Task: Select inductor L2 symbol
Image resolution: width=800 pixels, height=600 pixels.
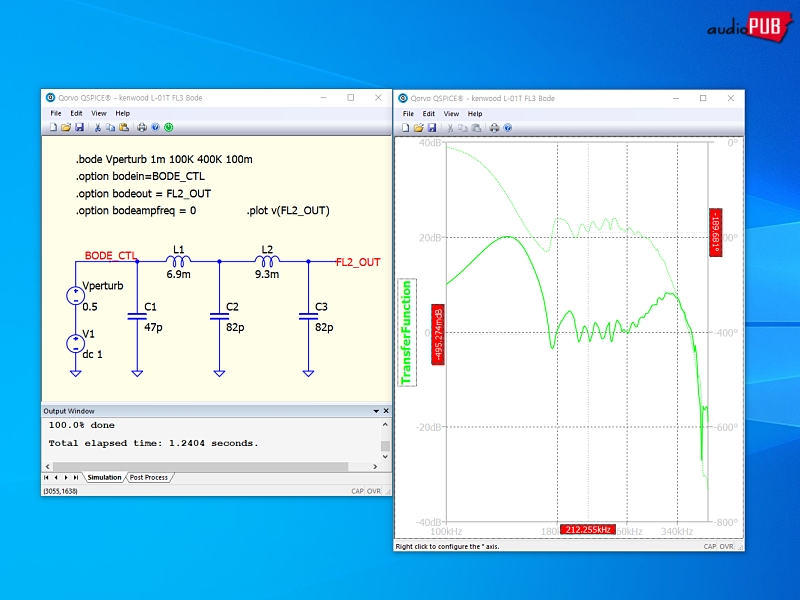Action: [267, 261]
